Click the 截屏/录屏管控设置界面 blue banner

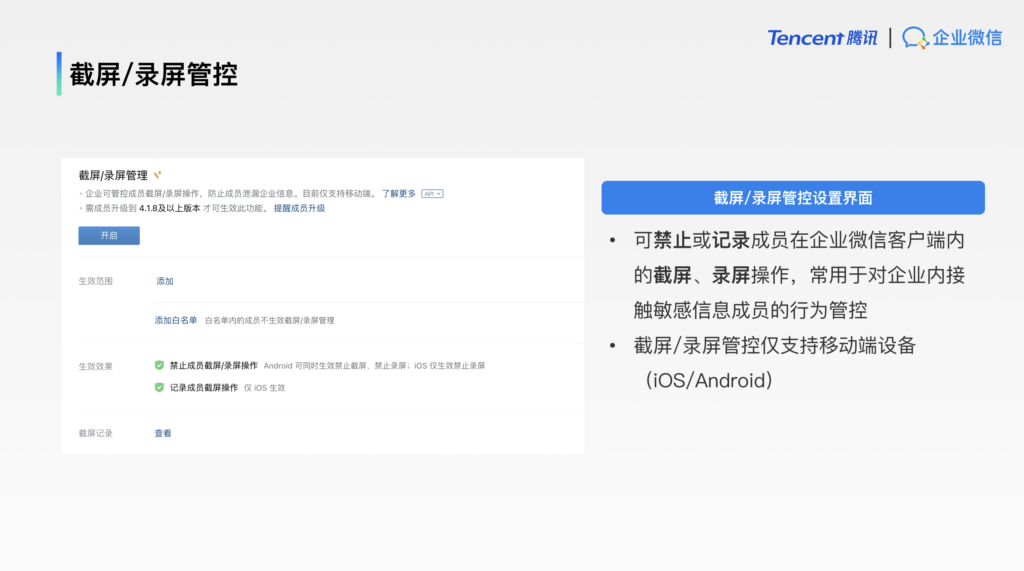[x=793, y=197]
